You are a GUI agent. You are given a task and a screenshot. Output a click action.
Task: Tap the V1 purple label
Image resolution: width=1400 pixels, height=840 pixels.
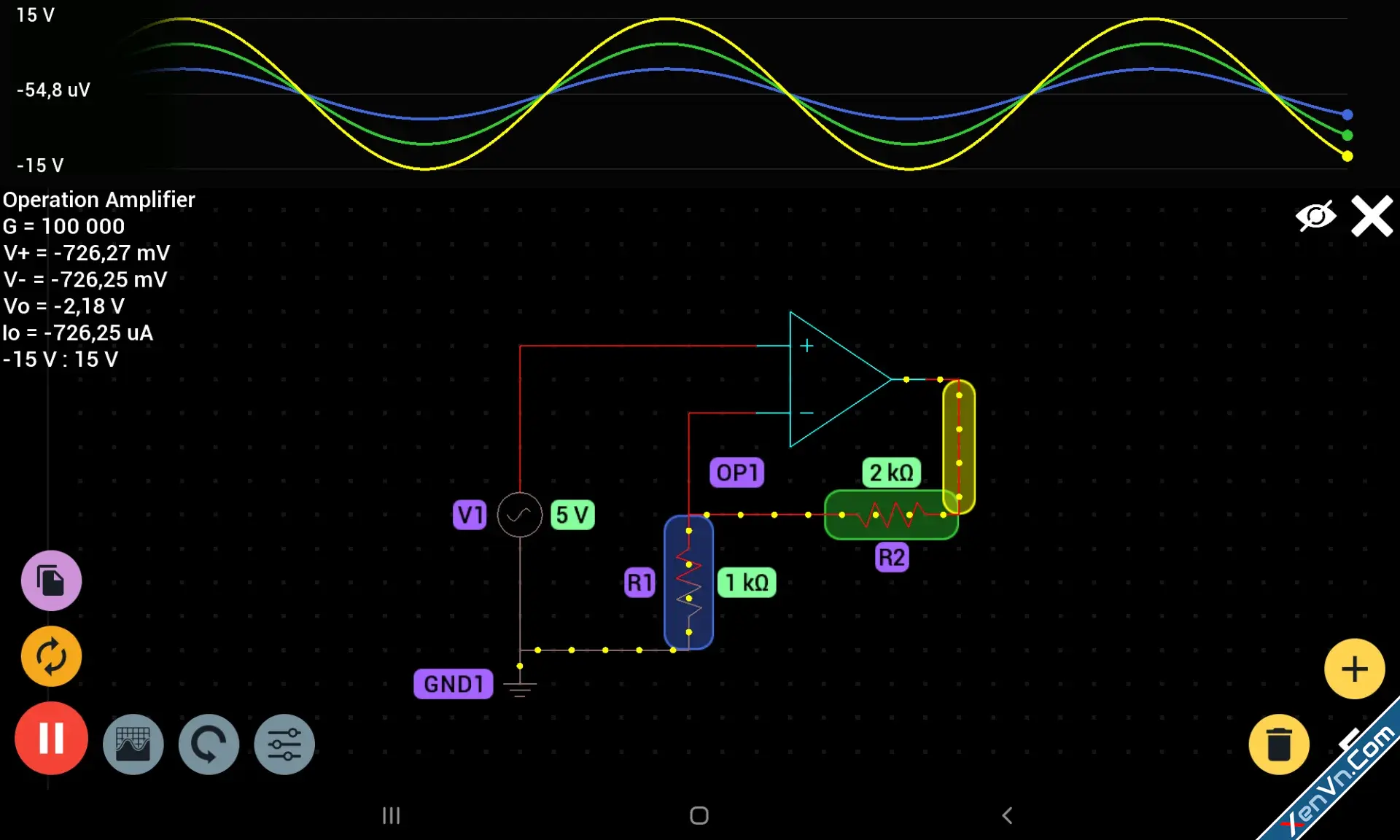(x=470, y=515)
